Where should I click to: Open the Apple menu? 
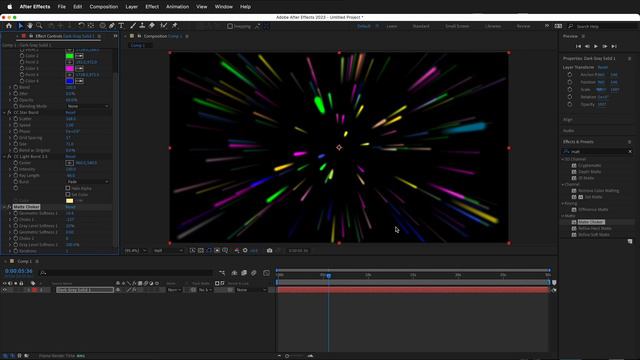[x=9, y=7]
